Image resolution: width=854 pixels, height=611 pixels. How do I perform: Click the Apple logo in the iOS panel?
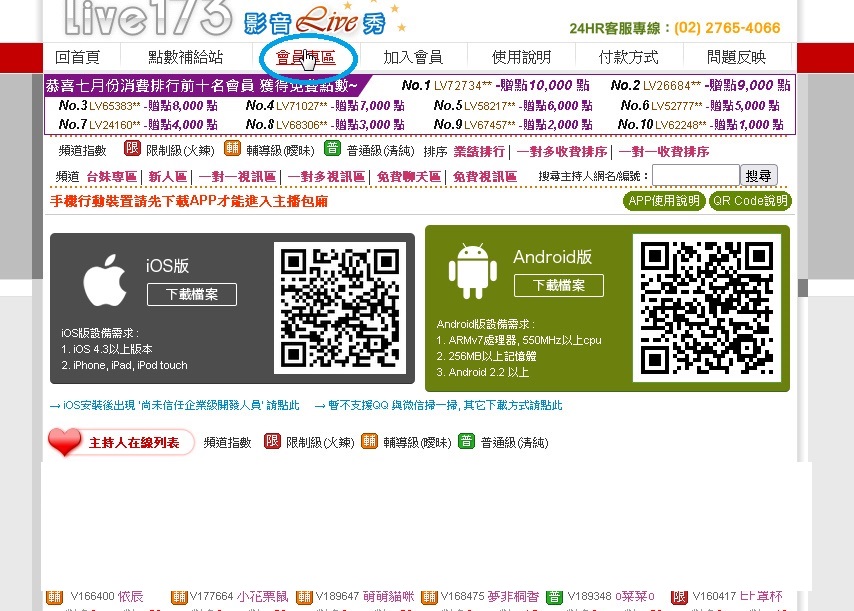pos(105,279)
